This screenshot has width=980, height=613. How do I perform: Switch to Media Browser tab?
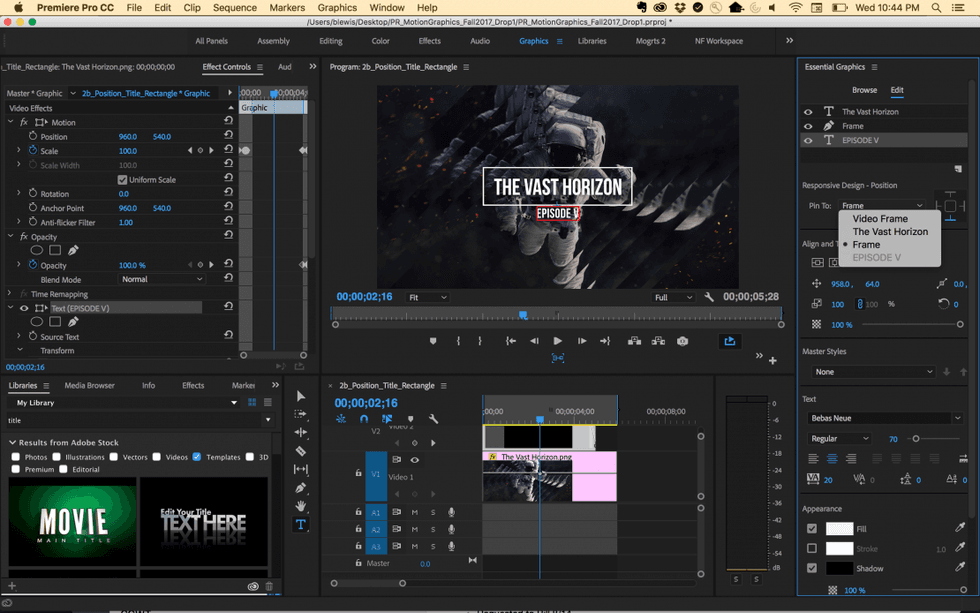point(89,386)
